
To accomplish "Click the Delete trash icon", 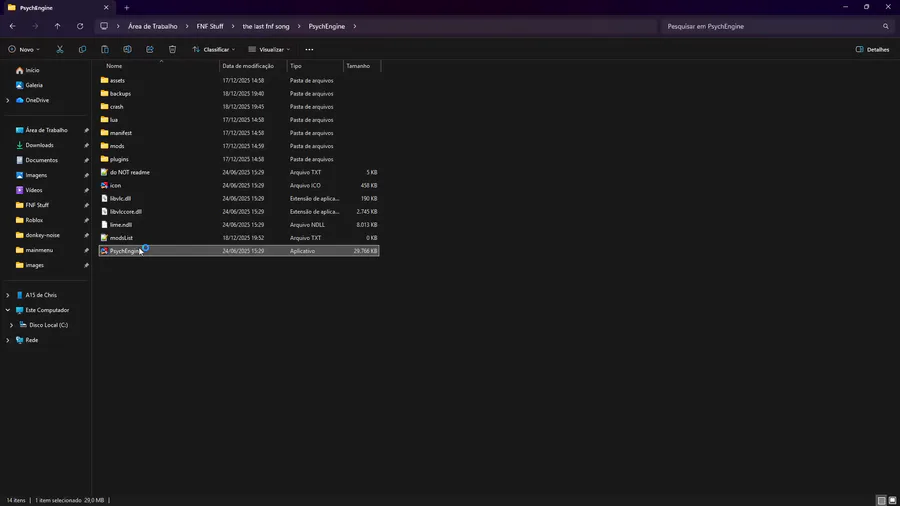I will tap(172, 49).
